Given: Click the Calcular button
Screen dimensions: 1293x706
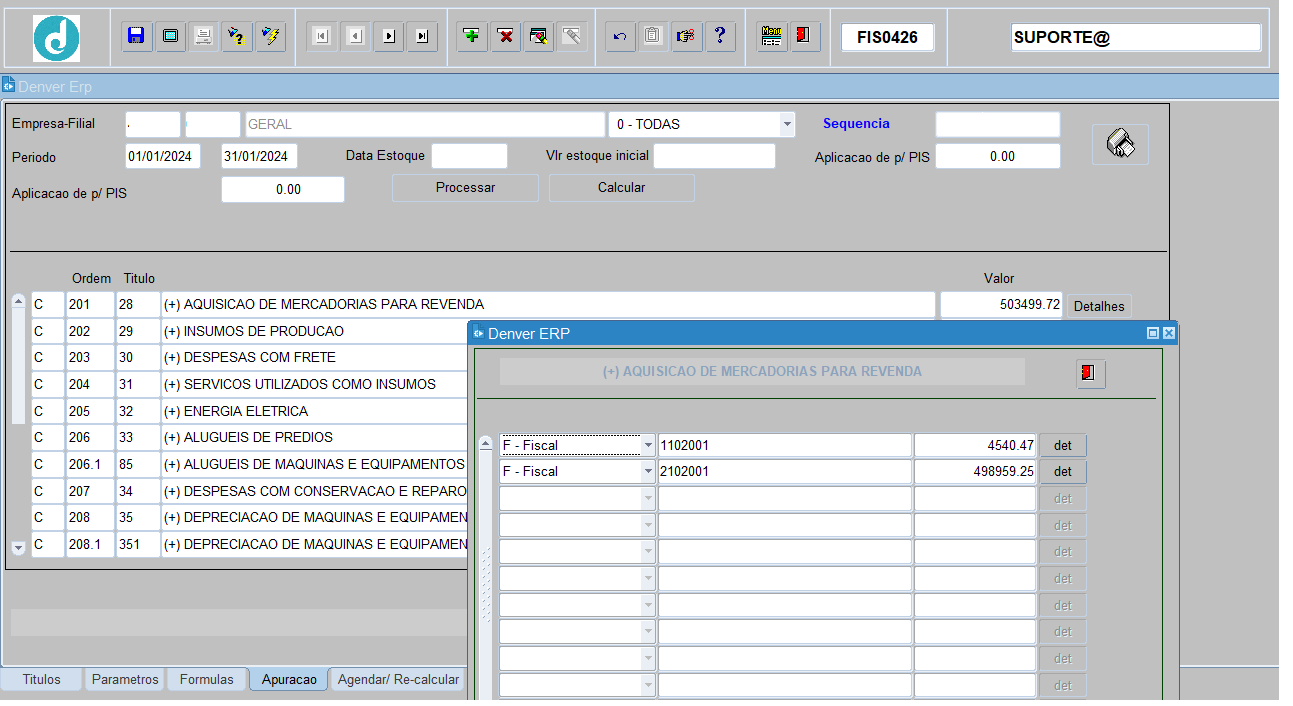Looking at the screenshot, I should [x=621, y=188].
